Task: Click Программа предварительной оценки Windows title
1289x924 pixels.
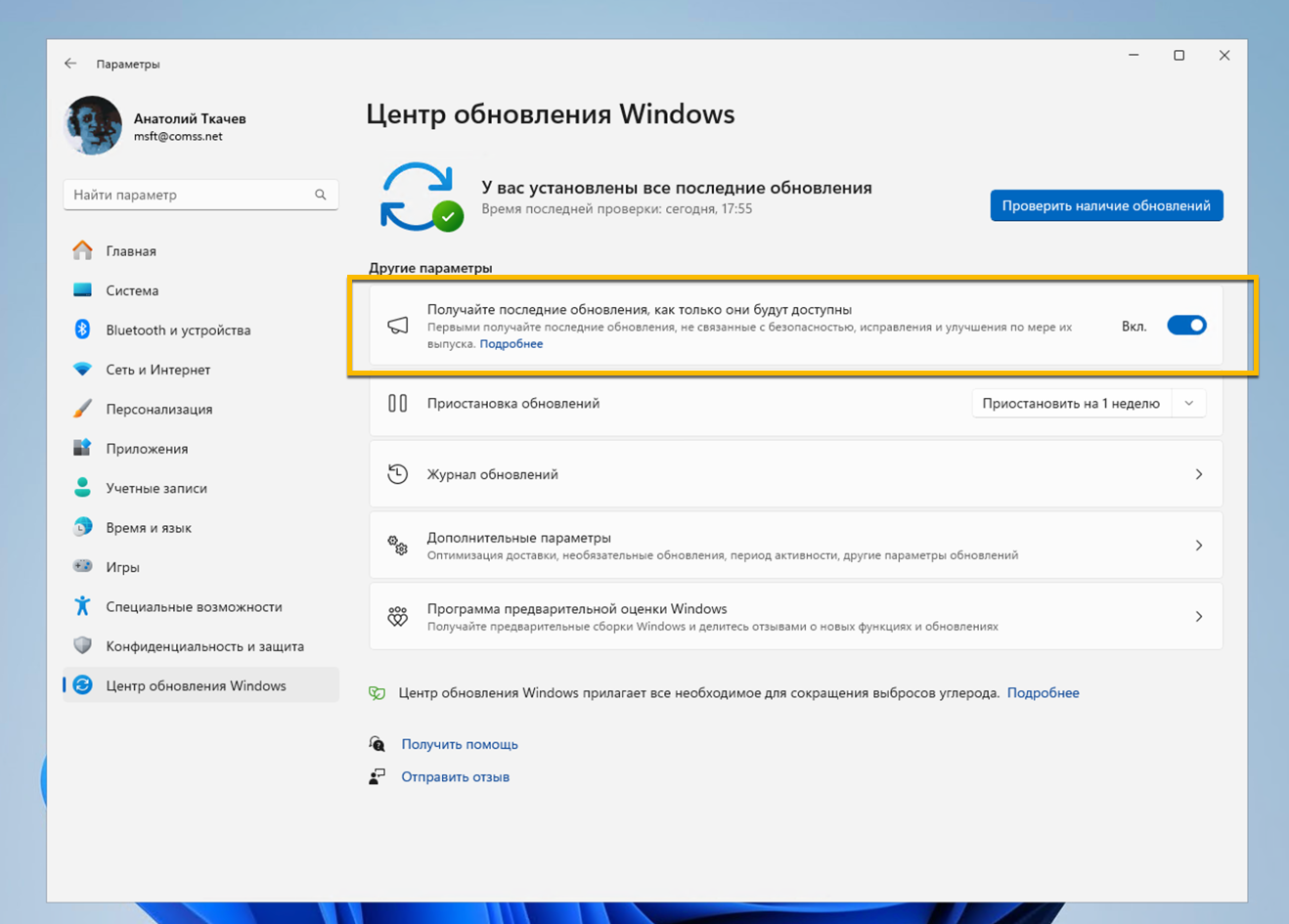Action: (x=577, y=609)
